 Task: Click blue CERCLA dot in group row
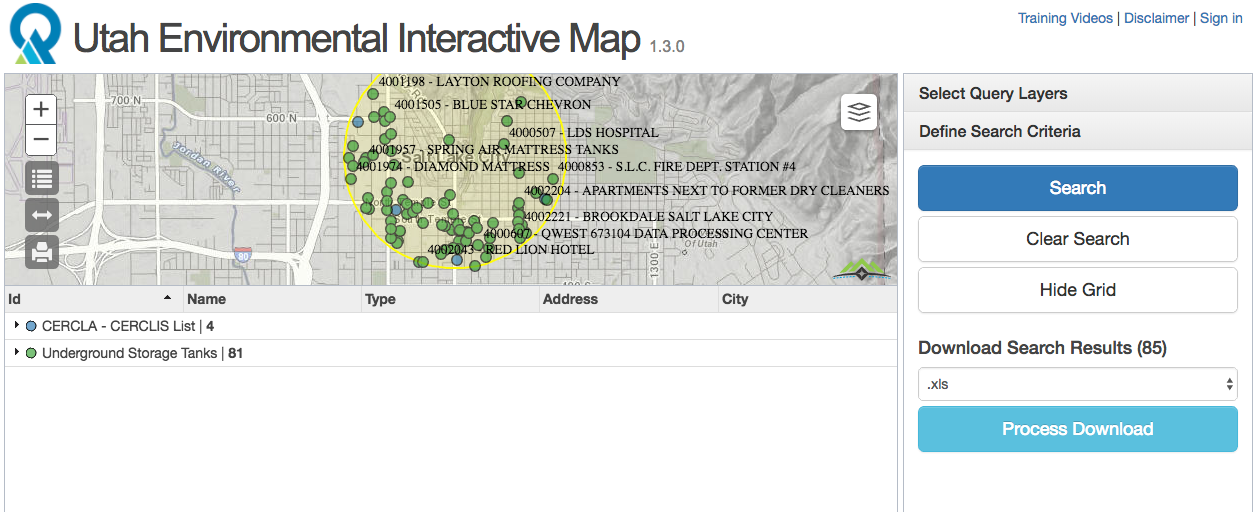click(x=31, y=326)
